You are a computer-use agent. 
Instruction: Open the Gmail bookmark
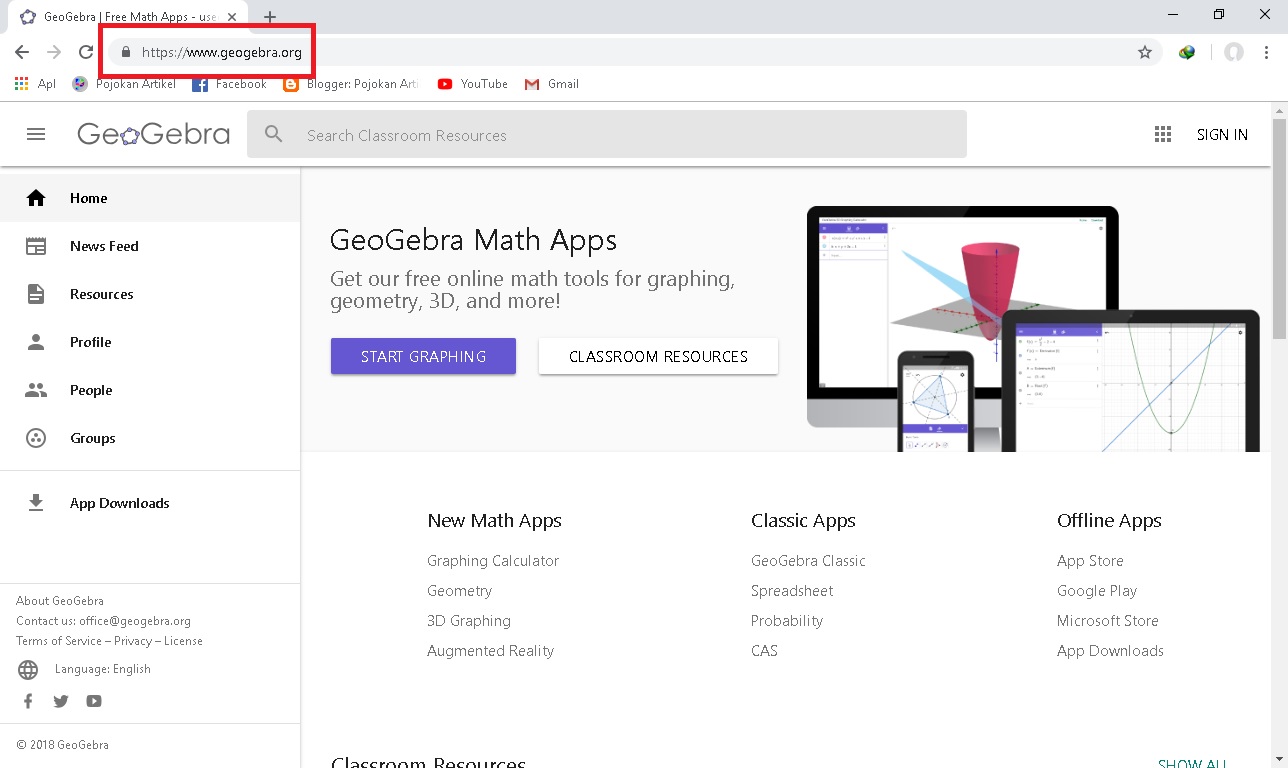[552, 84]
